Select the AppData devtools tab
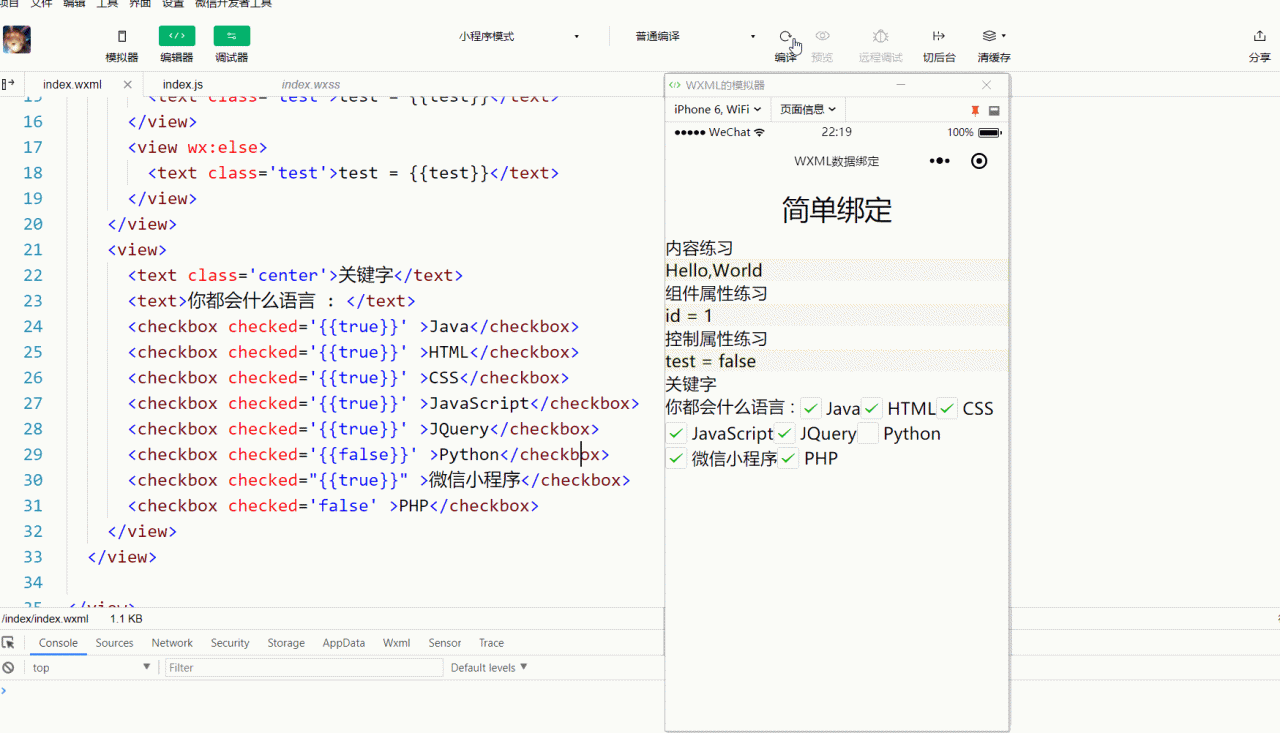Image resolution: width=1280 pixels, height=733 pixels. pos(344,643)
